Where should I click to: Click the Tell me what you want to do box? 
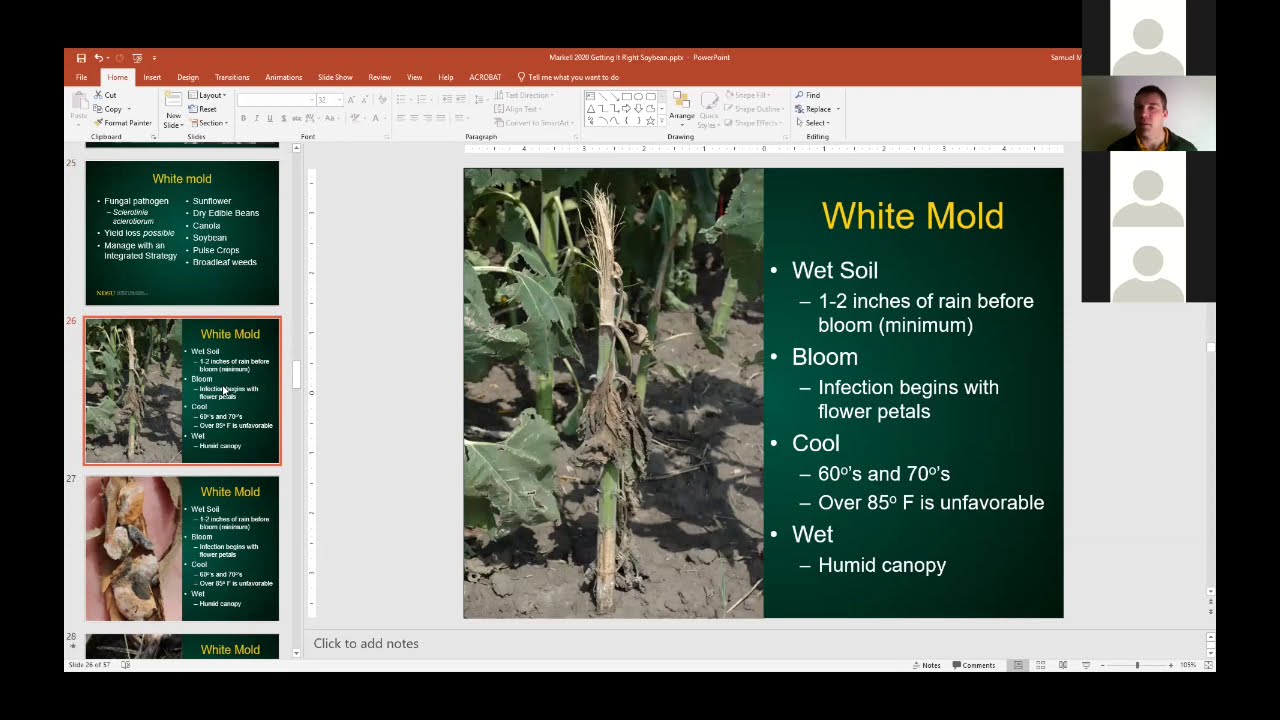[568, 77]
